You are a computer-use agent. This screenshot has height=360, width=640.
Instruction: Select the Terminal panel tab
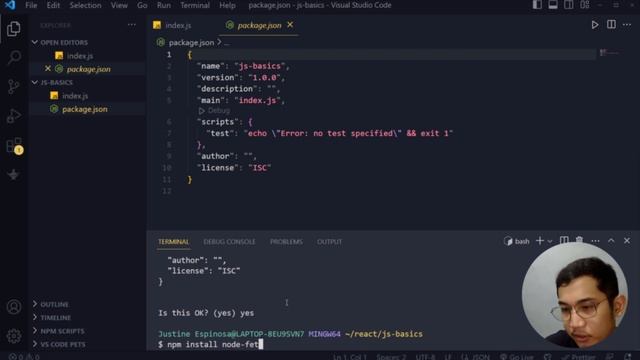click(173, 242)
